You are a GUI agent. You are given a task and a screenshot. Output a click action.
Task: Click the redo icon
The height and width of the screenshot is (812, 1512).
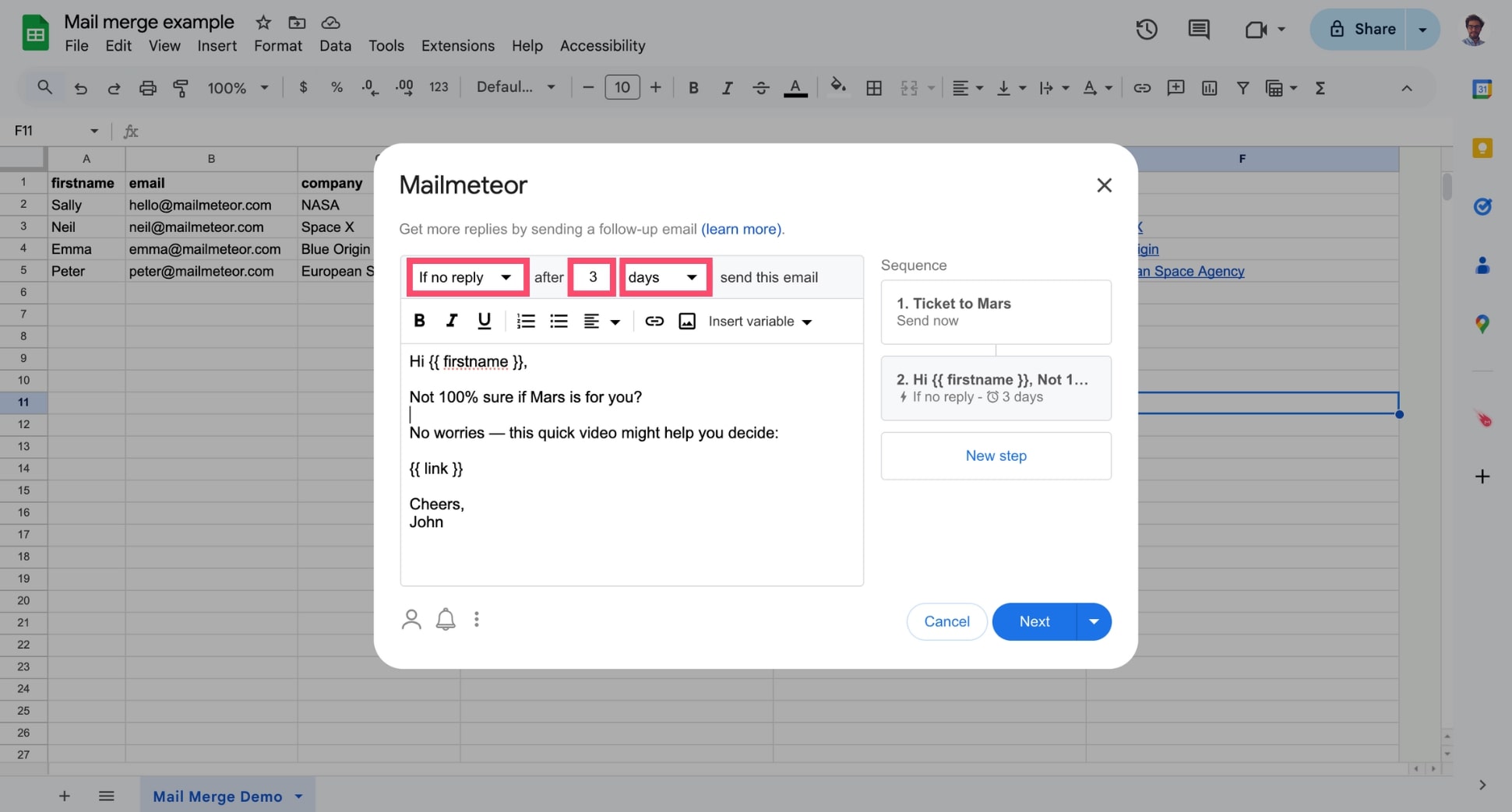(x=114, y=88)
